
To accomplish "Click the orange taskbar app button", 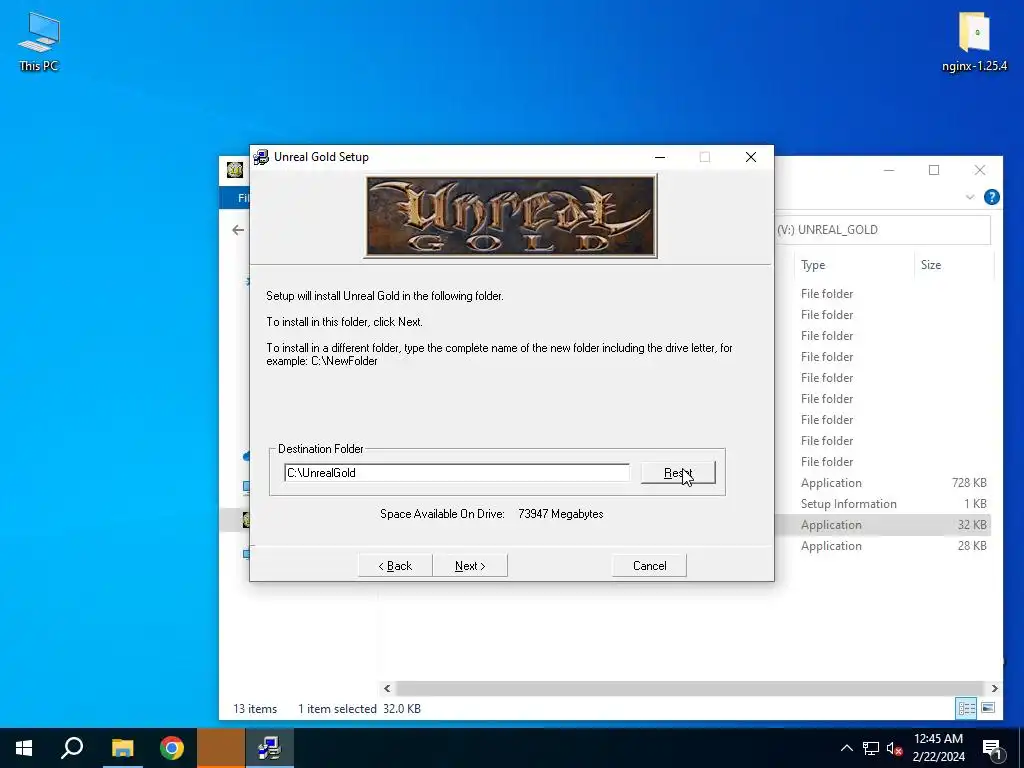I will coord(221,748).
